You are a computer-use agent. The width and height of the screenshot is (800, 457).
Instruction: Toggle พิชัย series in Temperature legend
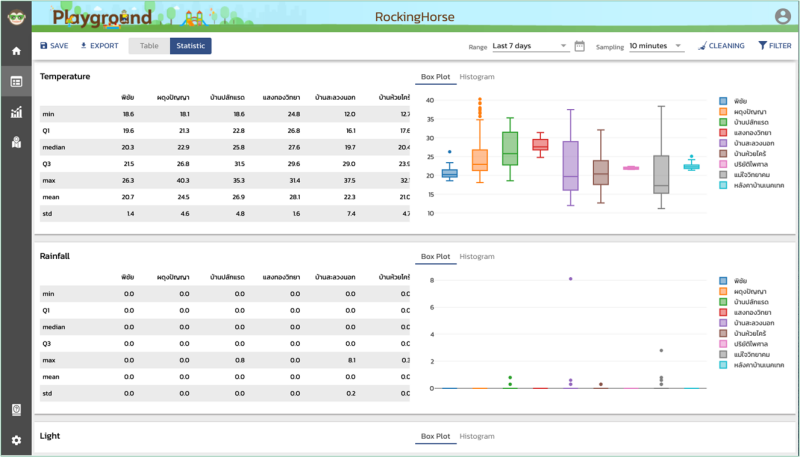(x=723, y=101)
